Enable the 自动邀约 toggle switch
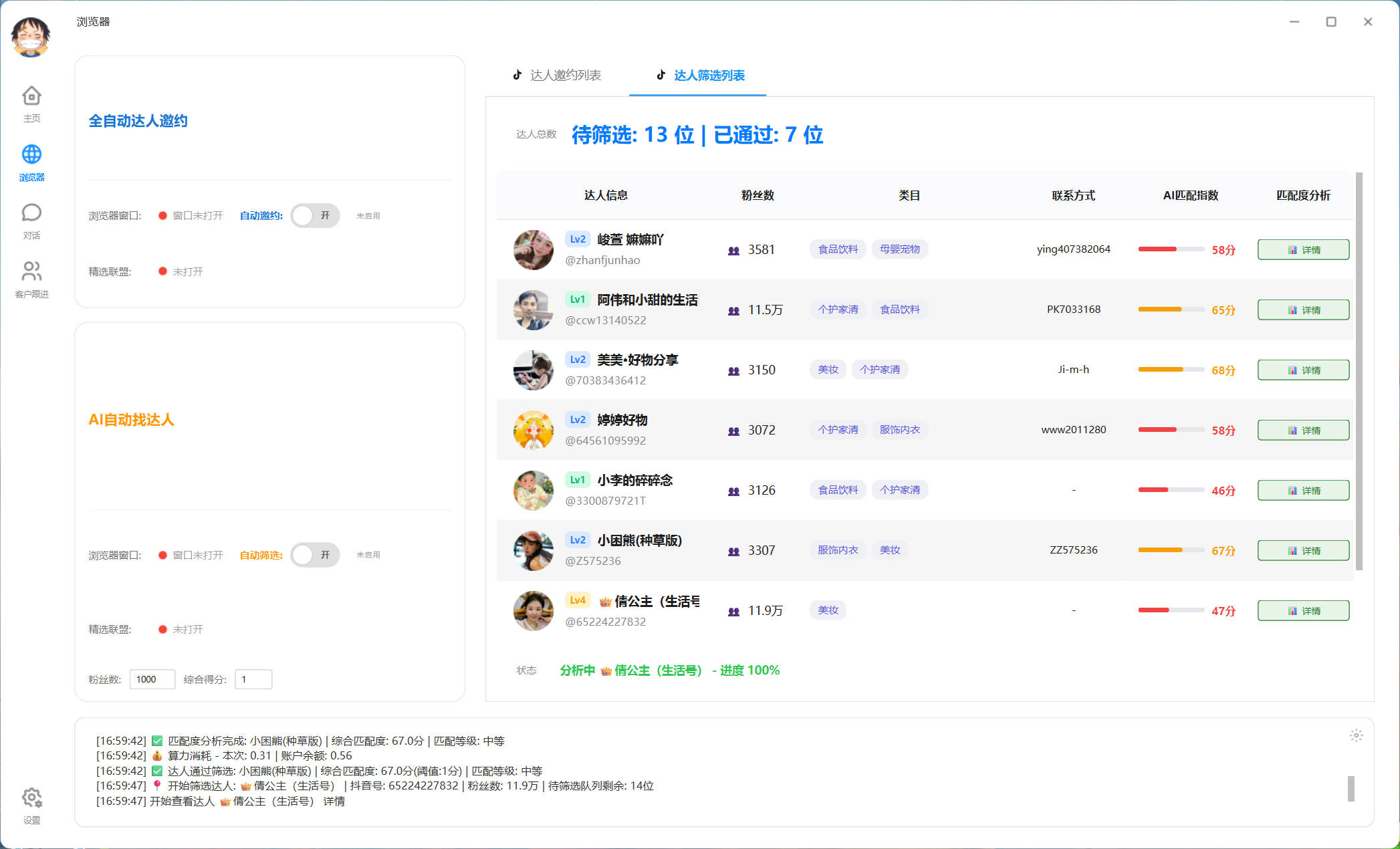 click(315, 215)
